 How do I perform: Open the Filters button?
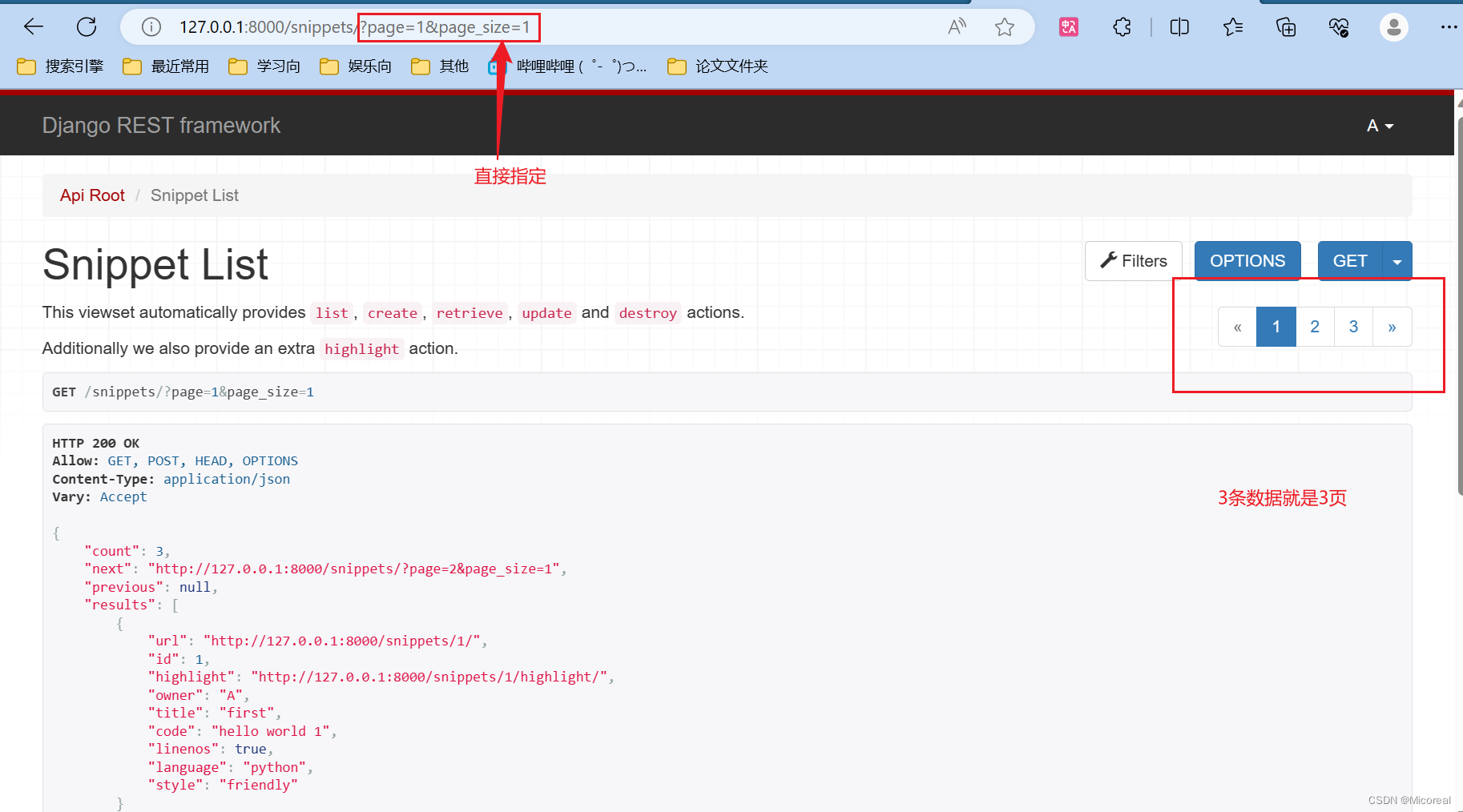coord(1133,261)
